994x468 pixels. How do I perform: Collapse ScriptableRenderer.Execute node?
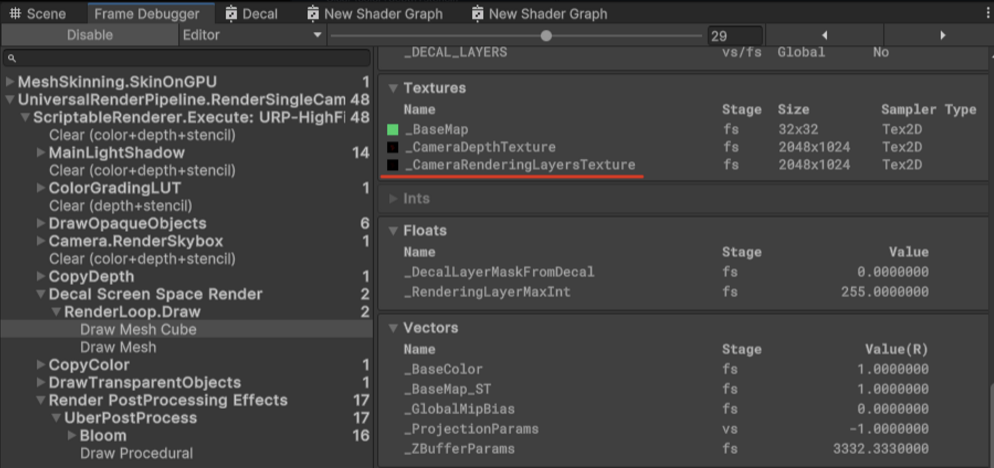click(x=25, y=117)
